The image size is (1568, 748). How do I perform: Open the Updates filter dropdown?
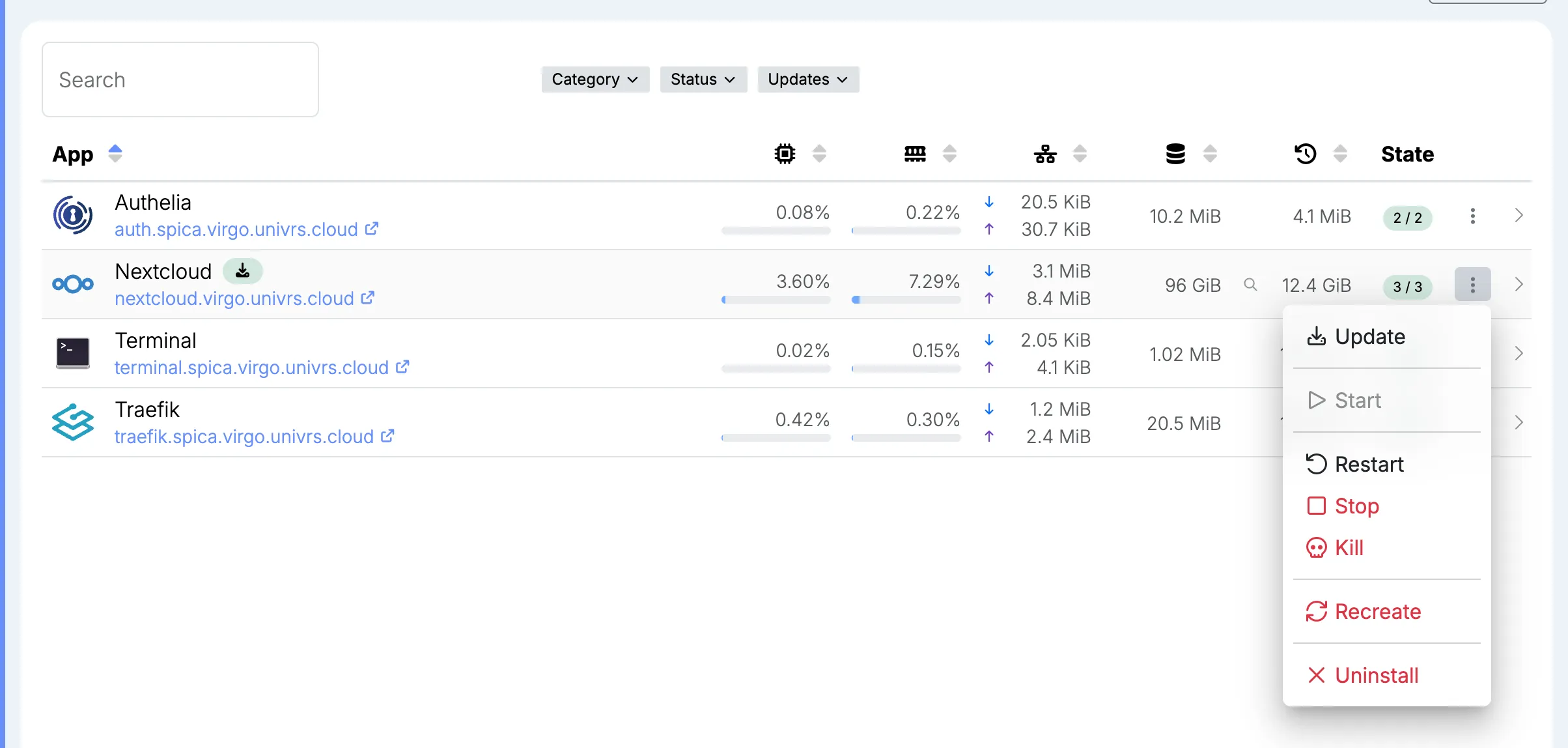(808, 79)
